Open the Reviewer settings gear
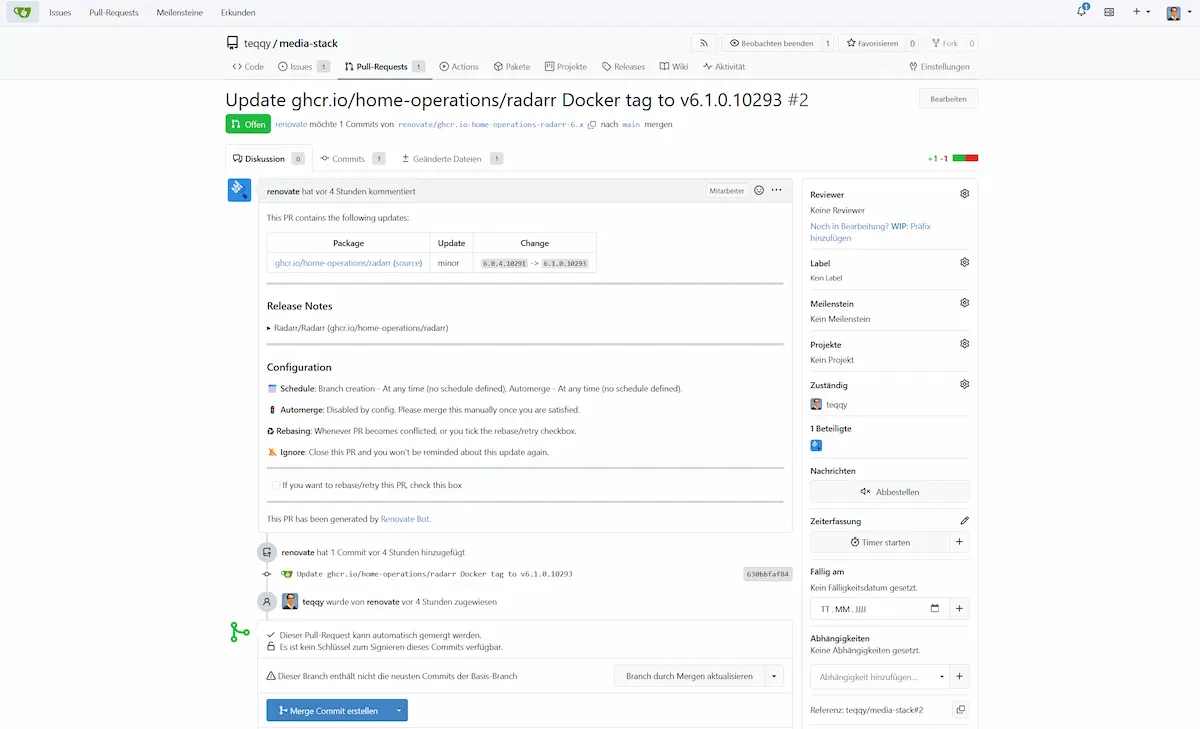Screen dimensions: 1200x729 (963, 194)
